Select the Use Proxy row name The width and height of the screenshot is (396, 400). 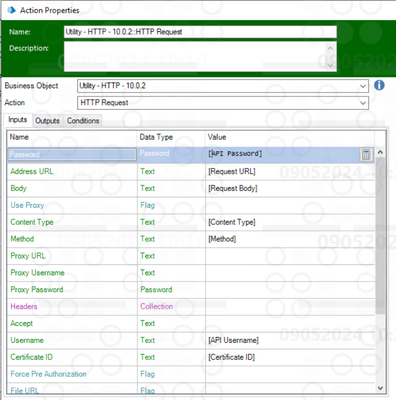click(27, 205)
